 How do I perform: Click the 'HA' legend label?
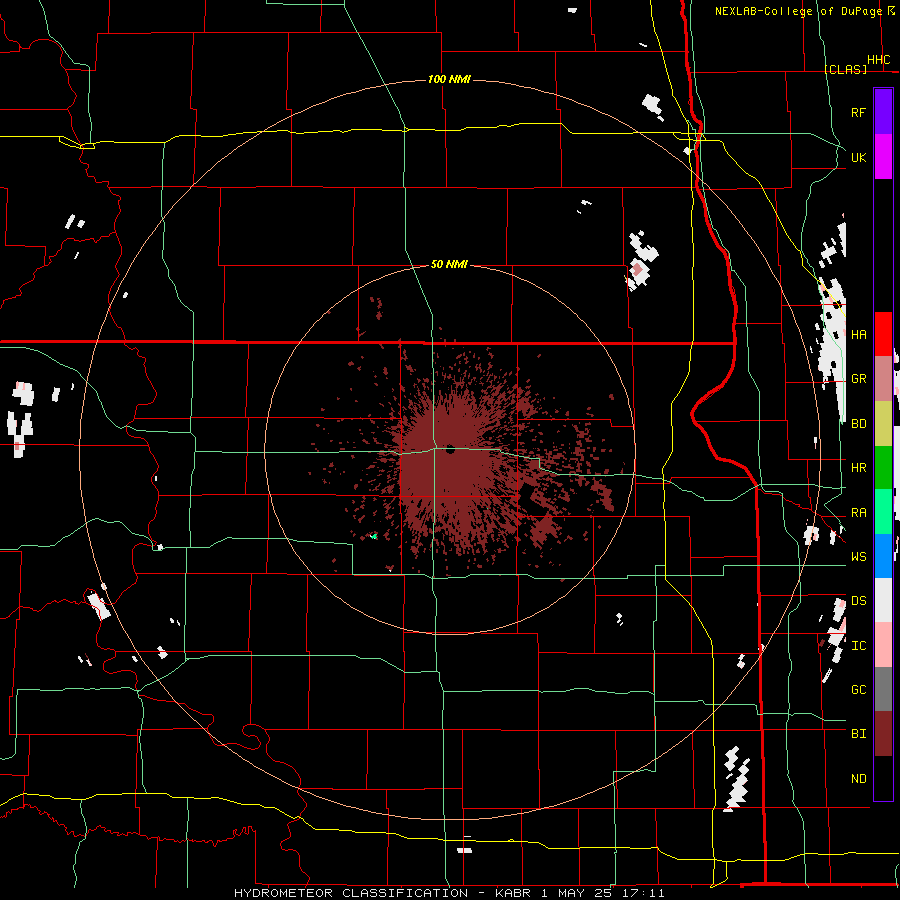coord(858,334)
